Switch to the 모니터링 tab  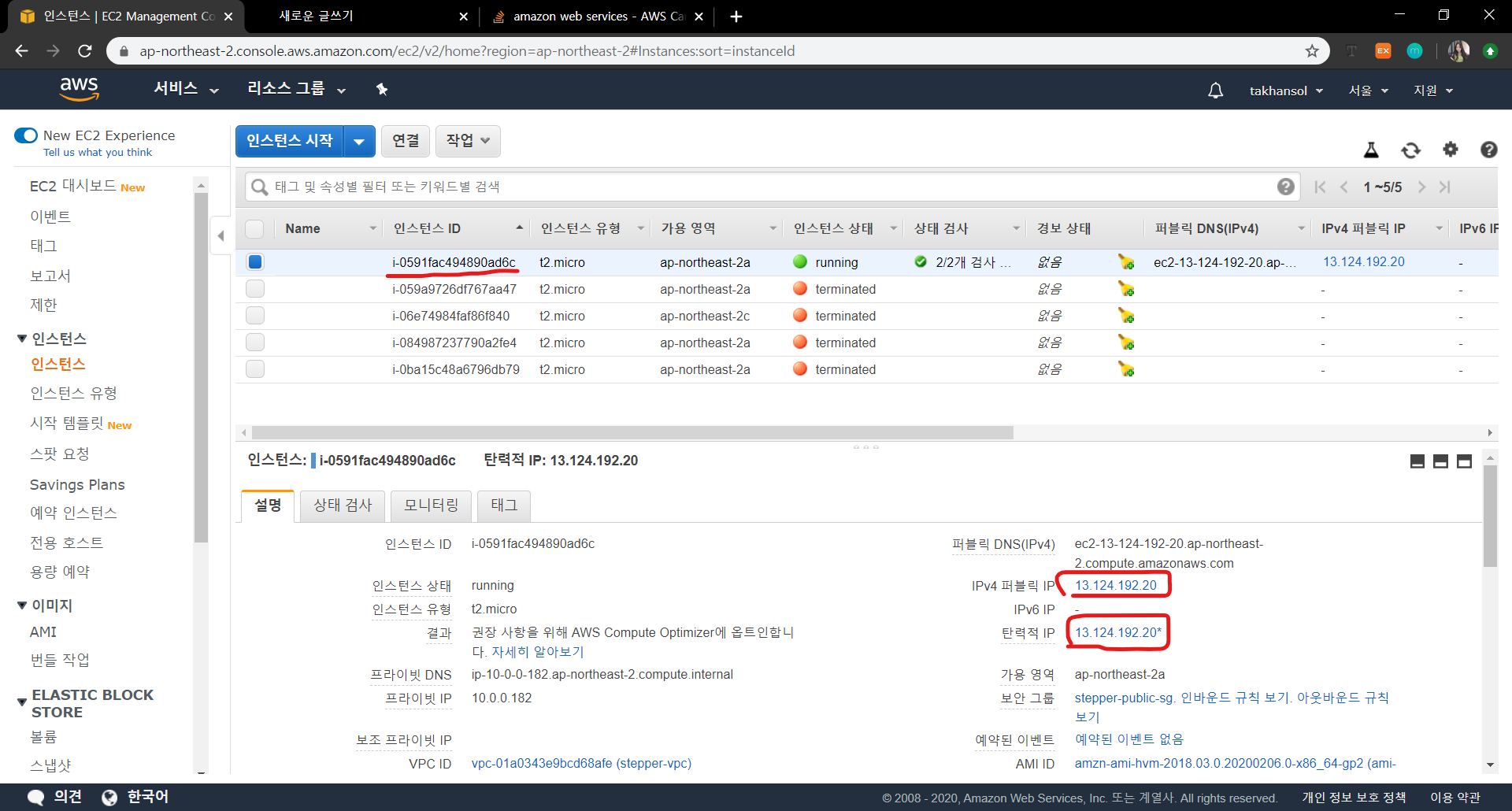coord(431,505)
